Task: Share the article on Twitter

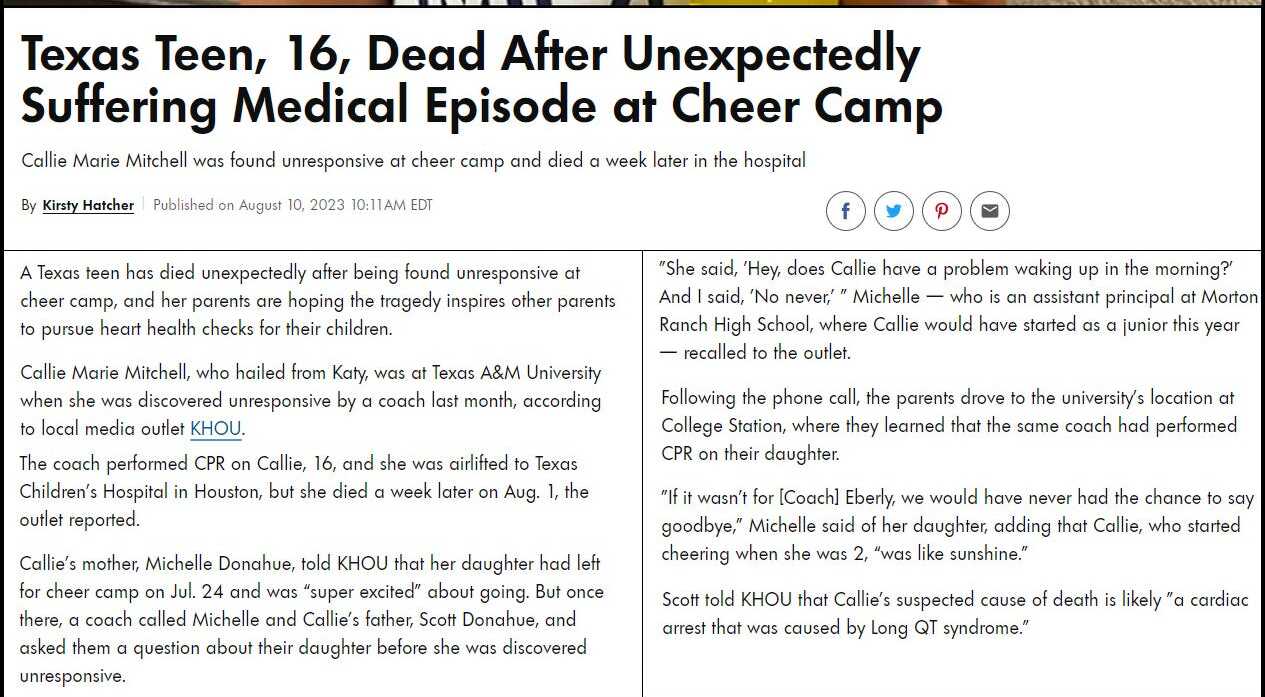Action: coord(893,211)
